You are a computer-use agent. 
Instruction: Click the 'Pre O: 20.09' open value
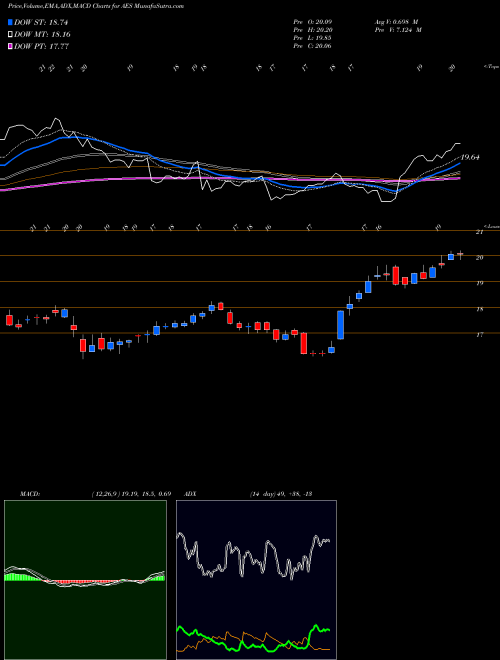(x=313, y=22)
